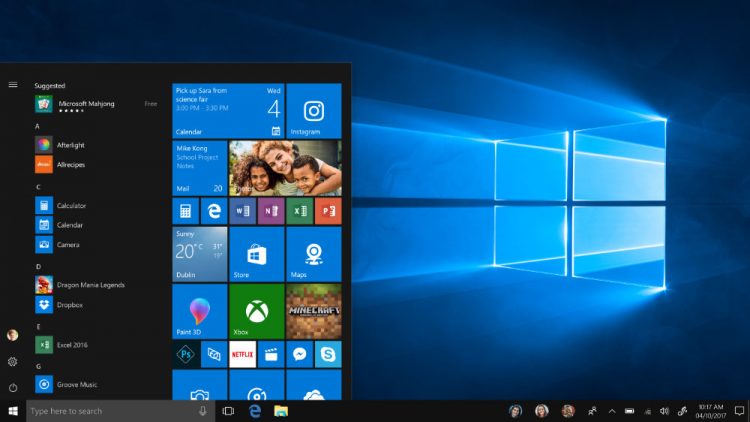Open the Mail tile from Mike Kong

(x=199, y=168)
